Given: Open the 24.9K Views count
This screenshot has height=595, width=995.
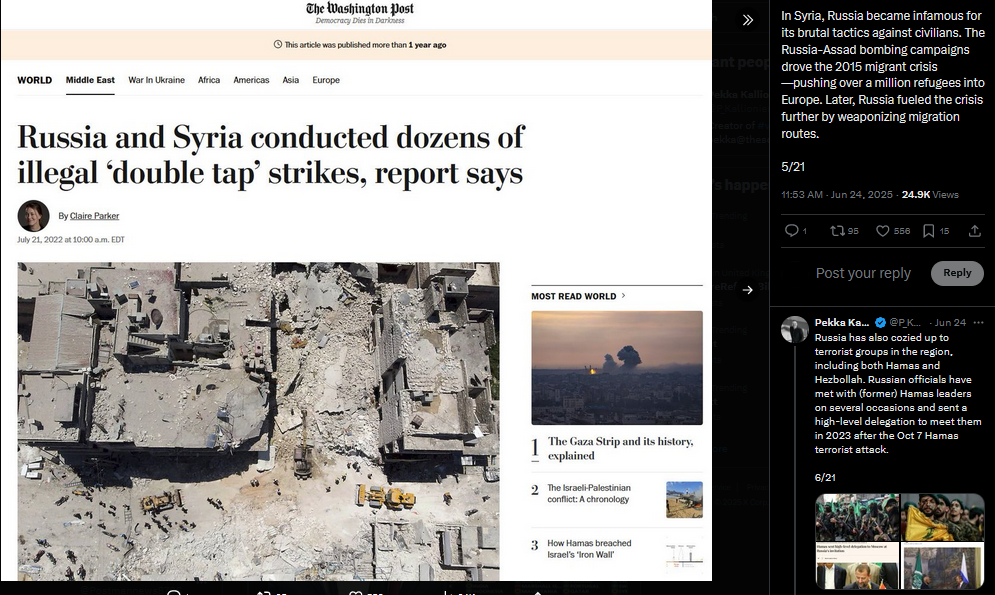Looking at the screenshot, I should [x=930, y=195].
